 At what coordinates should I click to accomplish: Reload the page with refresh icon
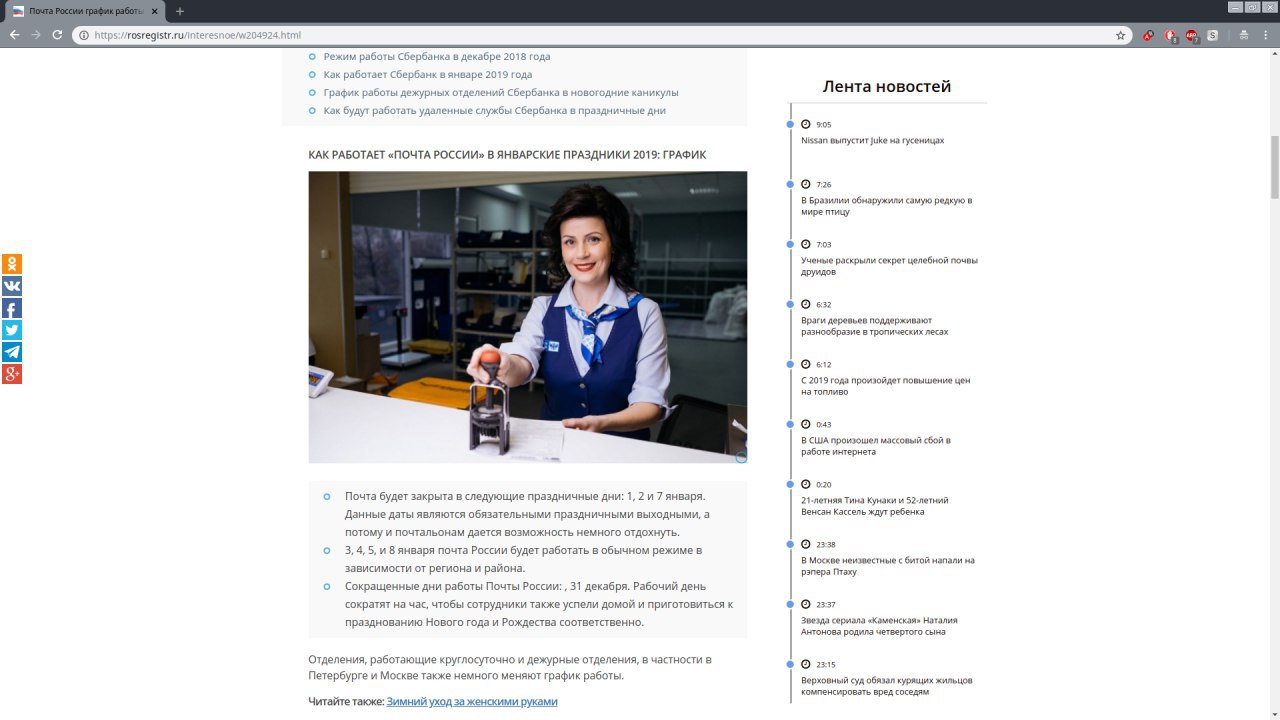(58, 35)
